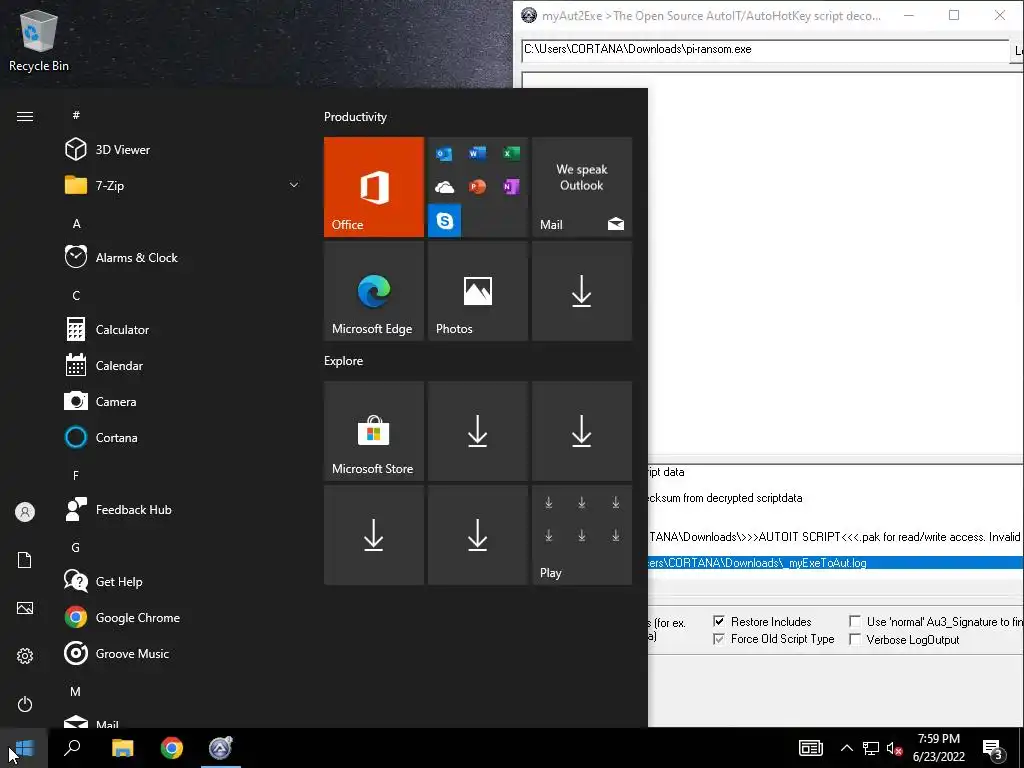
Task: Open Microsoft Store tile
Action: pyautogui.click(x=374, y=431)
